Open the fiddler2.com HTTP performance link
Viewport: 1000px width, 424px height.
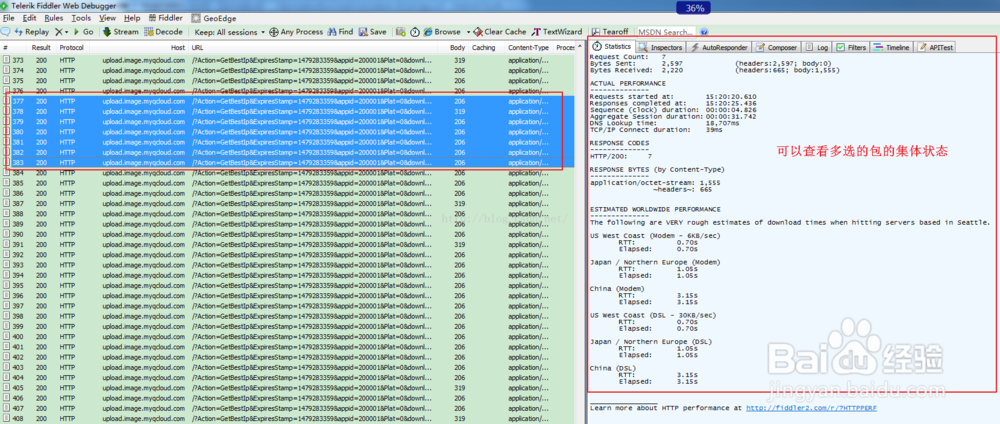tap(811, 407)
